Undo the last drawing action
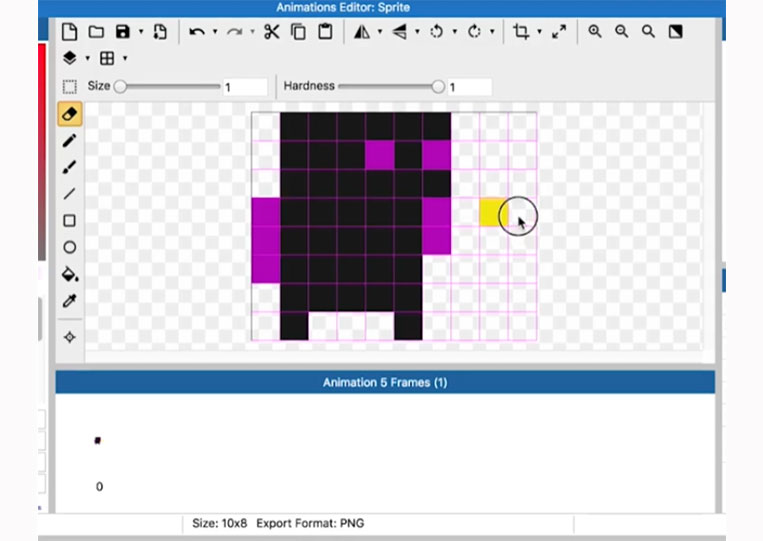This screenshot has width=763, height=541. click(197, 32)
